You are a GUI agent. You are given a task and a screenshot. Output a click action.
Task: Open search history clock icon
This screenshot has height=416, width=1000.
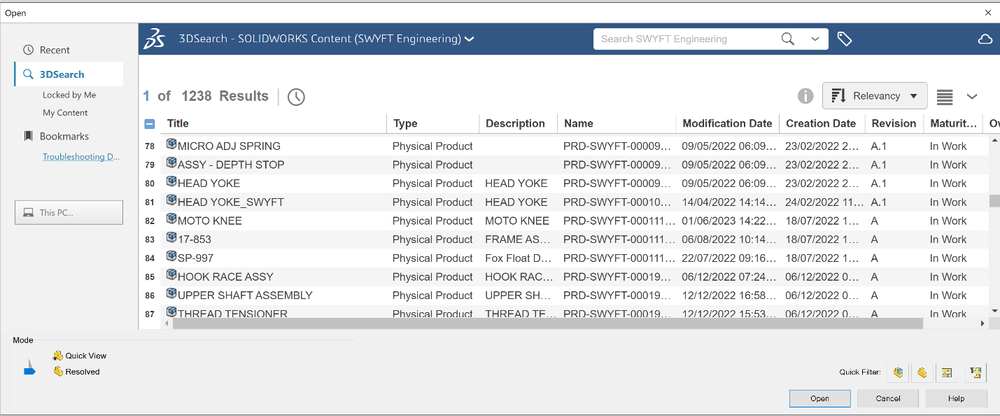[296, 97]
